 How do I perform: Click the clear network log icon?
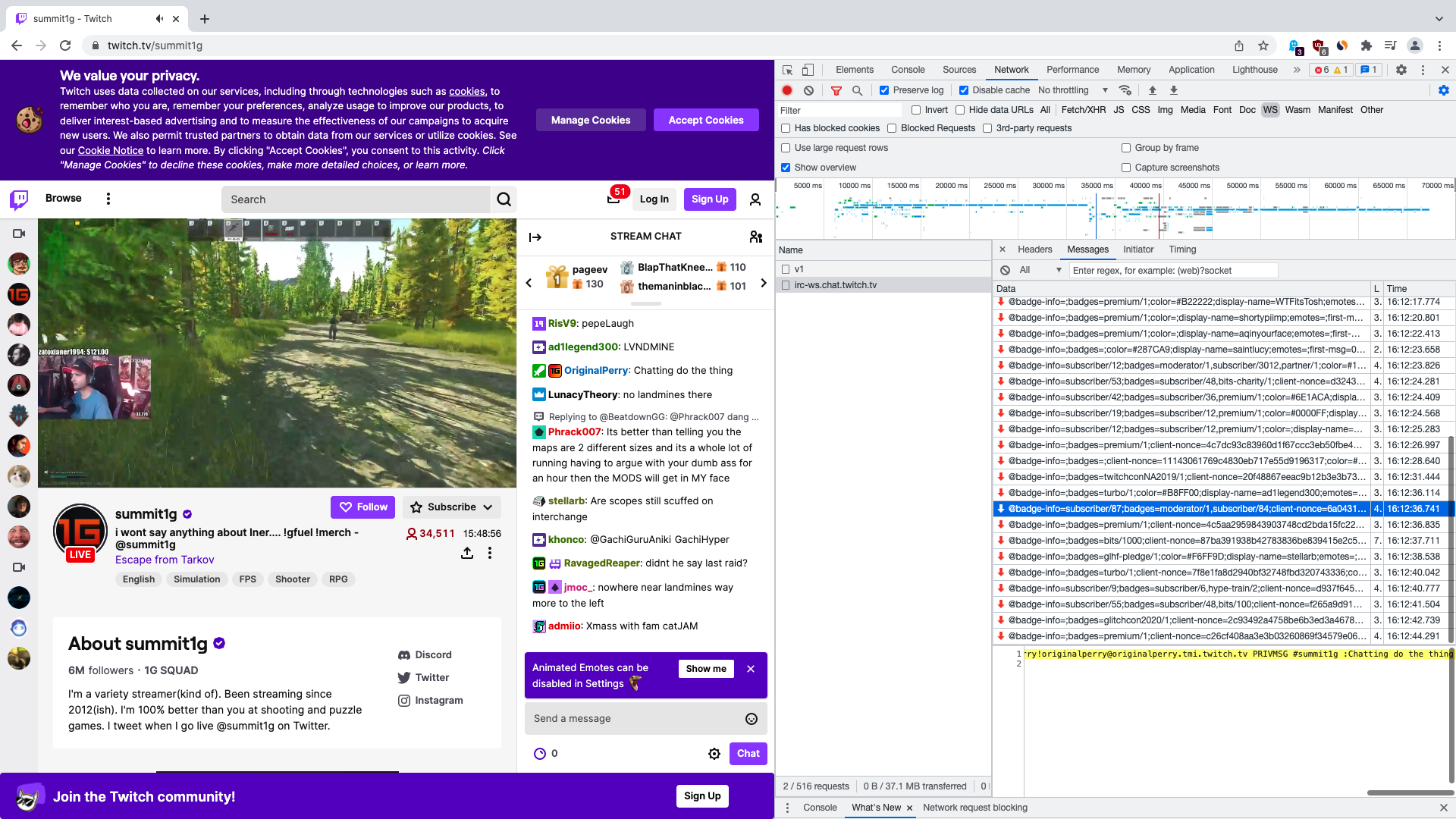pyautogui.click(x=809, y=90)
